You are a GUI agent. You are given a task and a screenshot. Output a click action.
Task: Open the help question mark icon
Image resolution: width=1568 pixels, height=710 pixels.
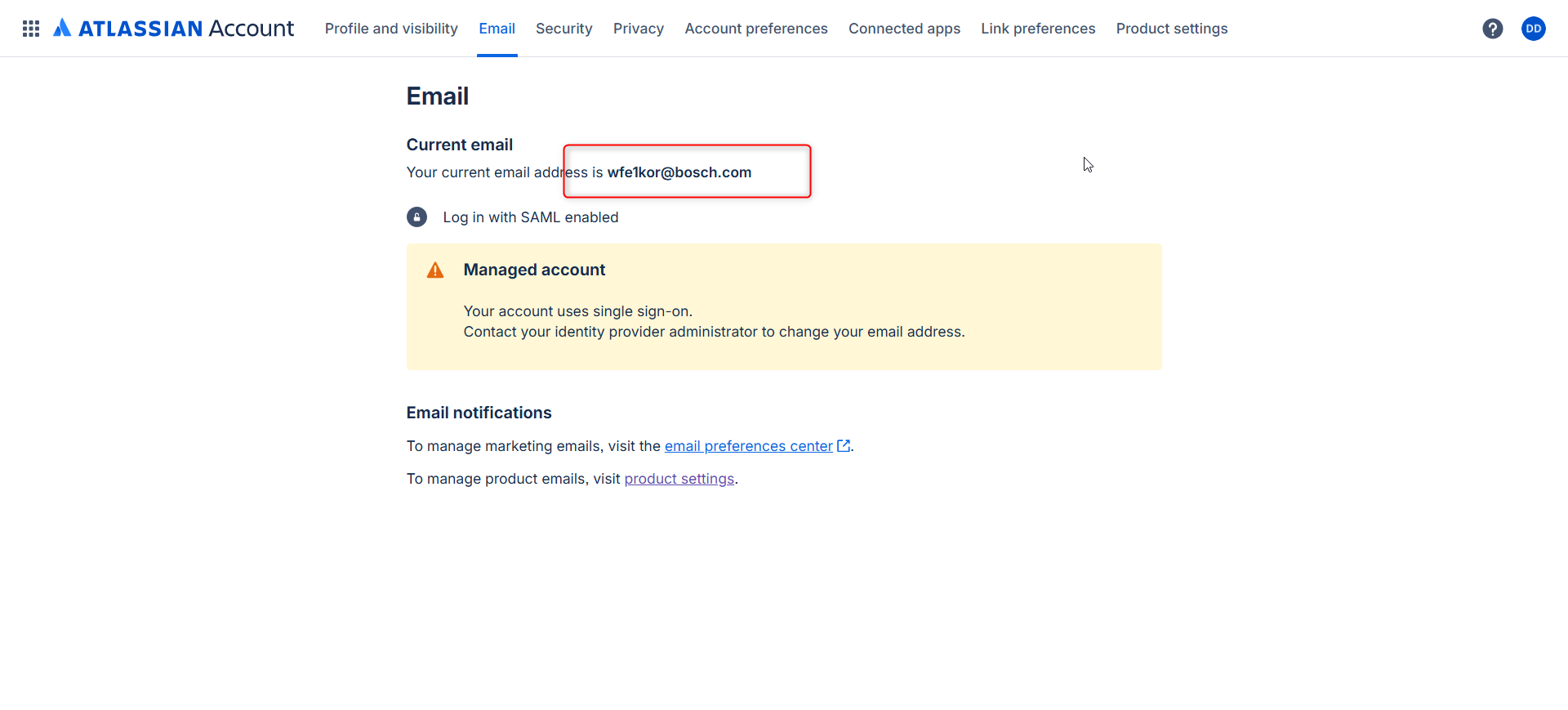(x=1493, y=29)
